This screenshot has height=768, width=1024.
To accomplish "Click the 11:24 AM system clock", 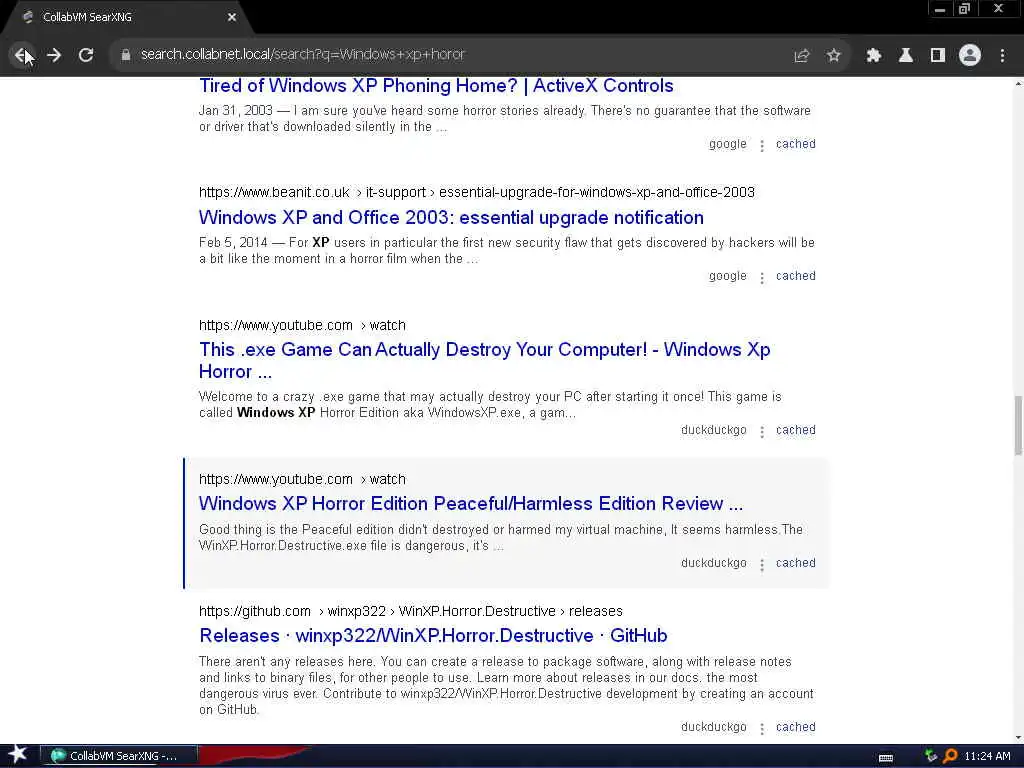I will 987,756.
